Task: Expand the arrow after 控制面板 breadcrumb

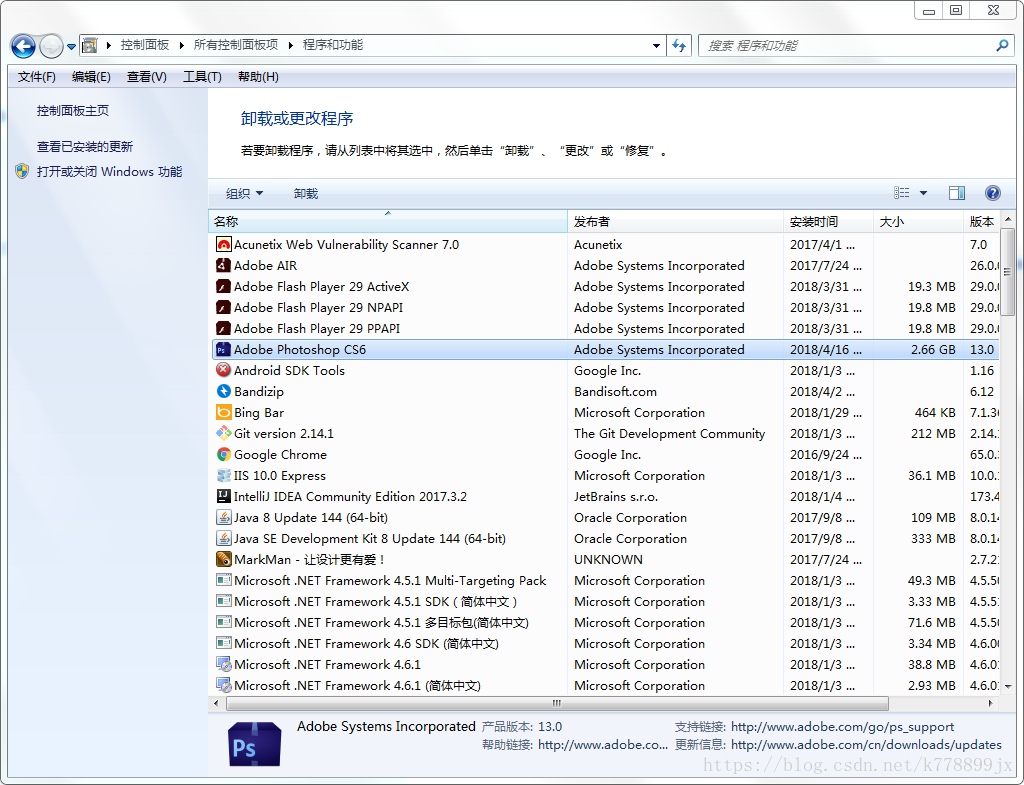Action: (181, 45)
